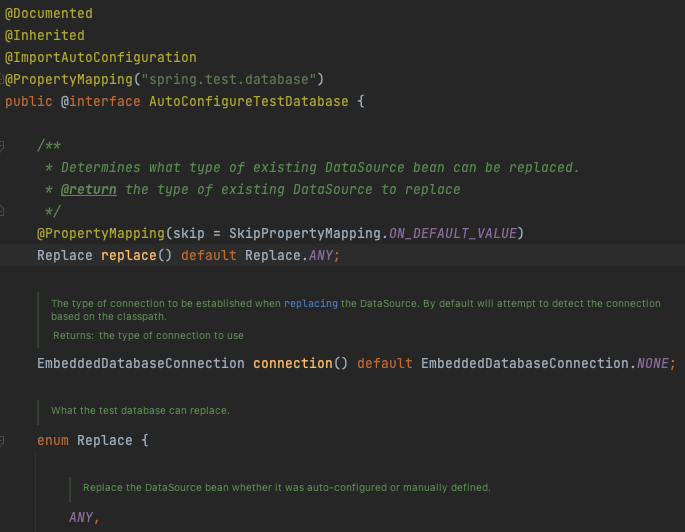Click the ANY enum constant

pos(81,518)
